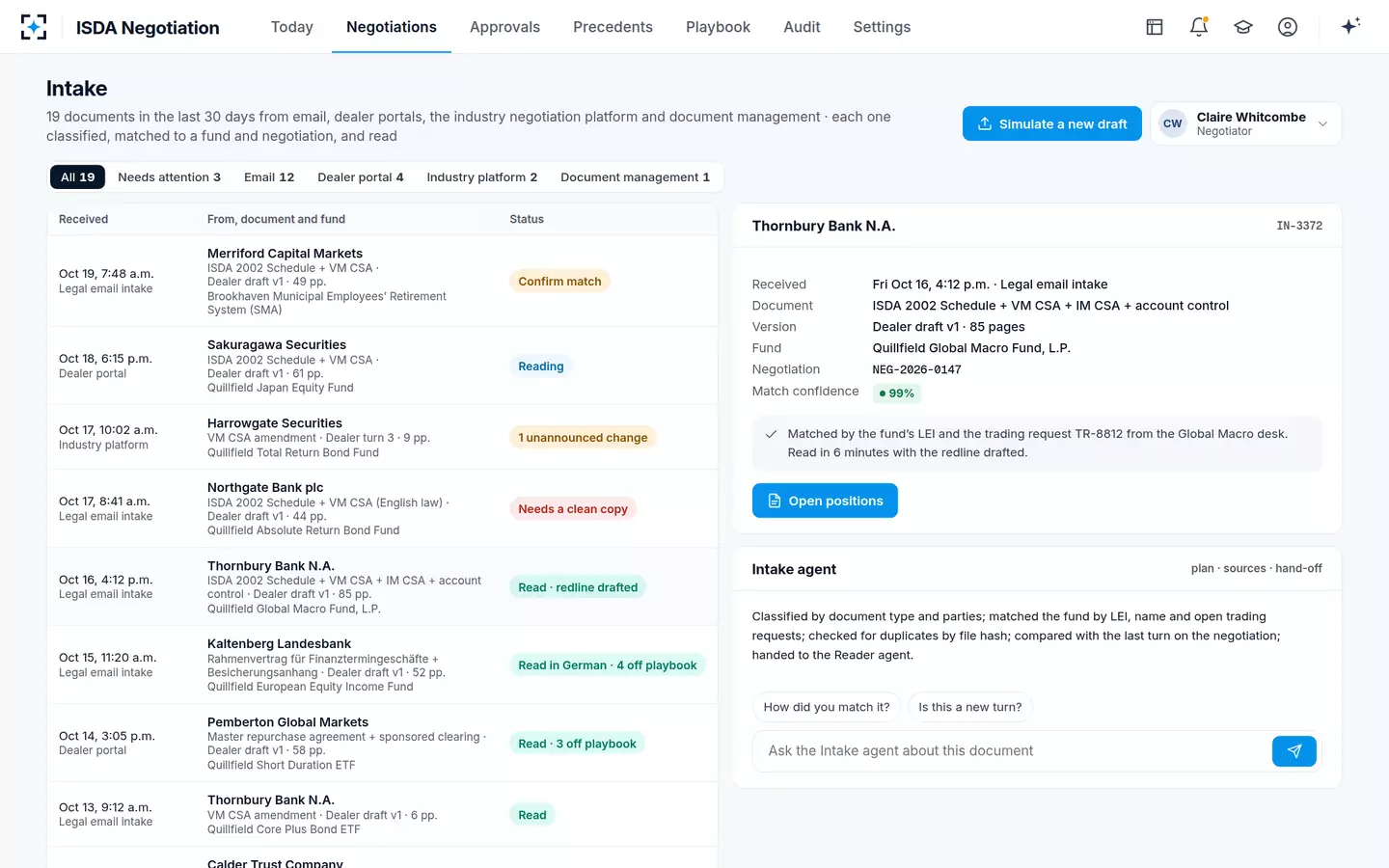Expand the Claire Whitcombe user dropdown
Screen dimensions: 1389x868
[x=1246, y=123]
